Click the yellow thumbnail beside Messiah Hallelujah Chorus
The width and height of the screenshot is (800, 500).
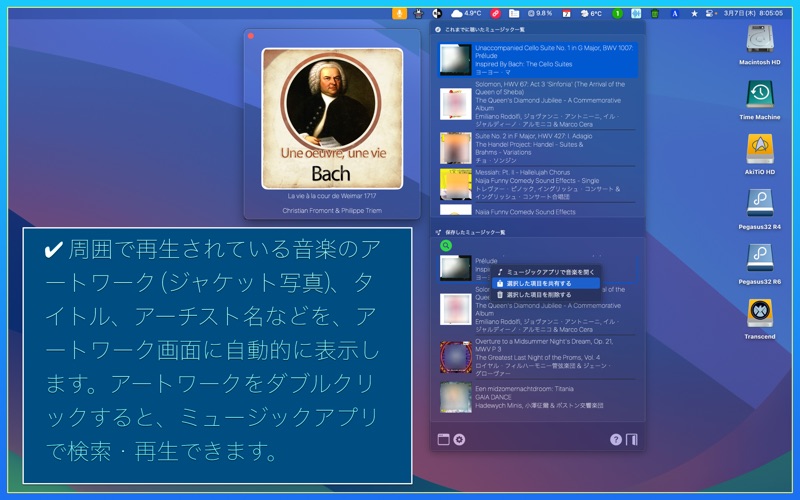tap(456, 184)
